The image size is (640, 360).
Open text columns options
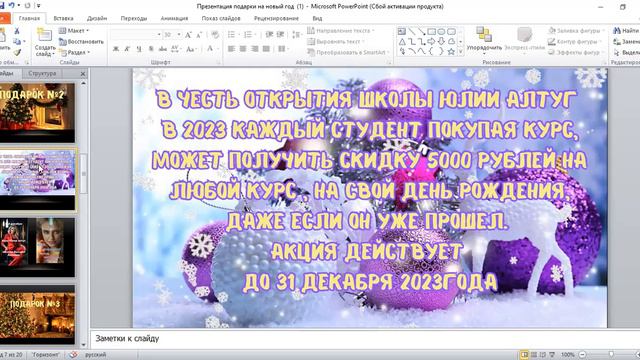click(282, 49)
